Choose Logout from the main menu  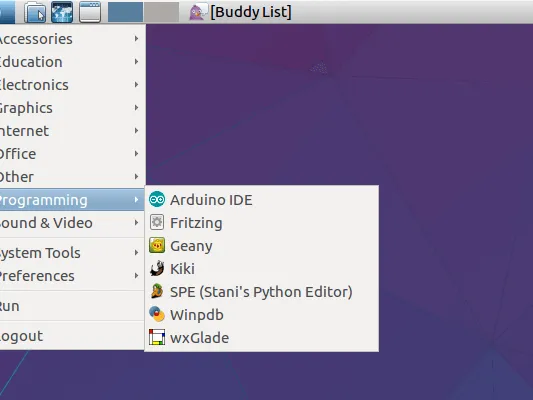[72, 336]
